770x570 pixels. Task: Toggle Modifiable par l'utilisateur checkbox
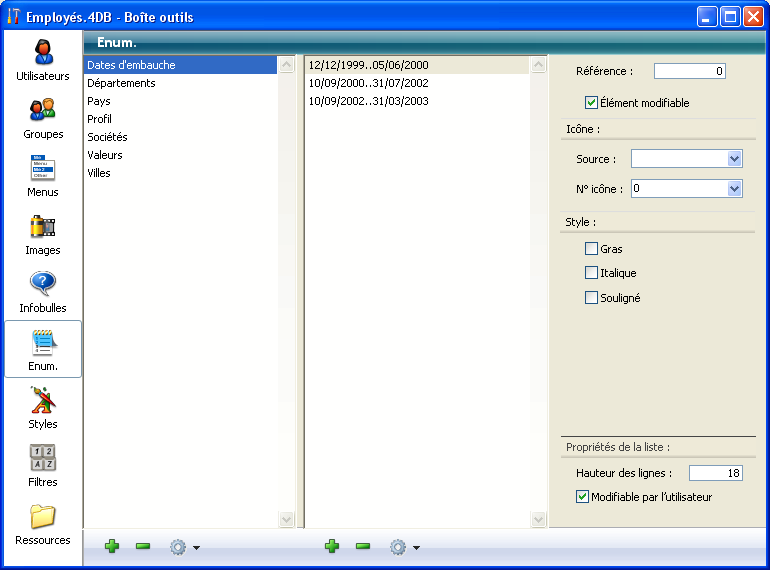(x=583, y=497)
